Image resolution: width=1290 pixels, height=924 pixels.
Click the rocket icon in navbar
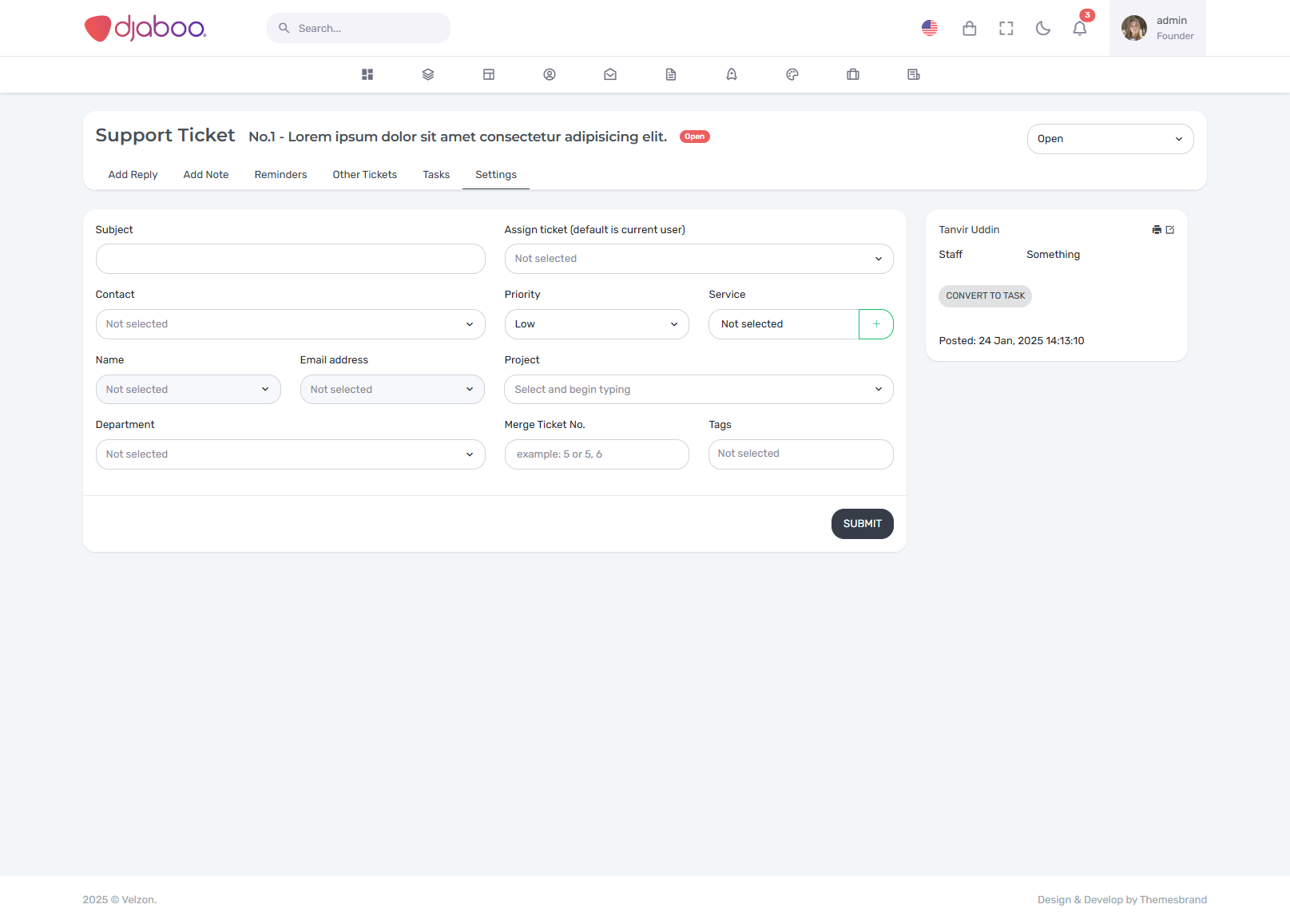click(x=732, y=74)
